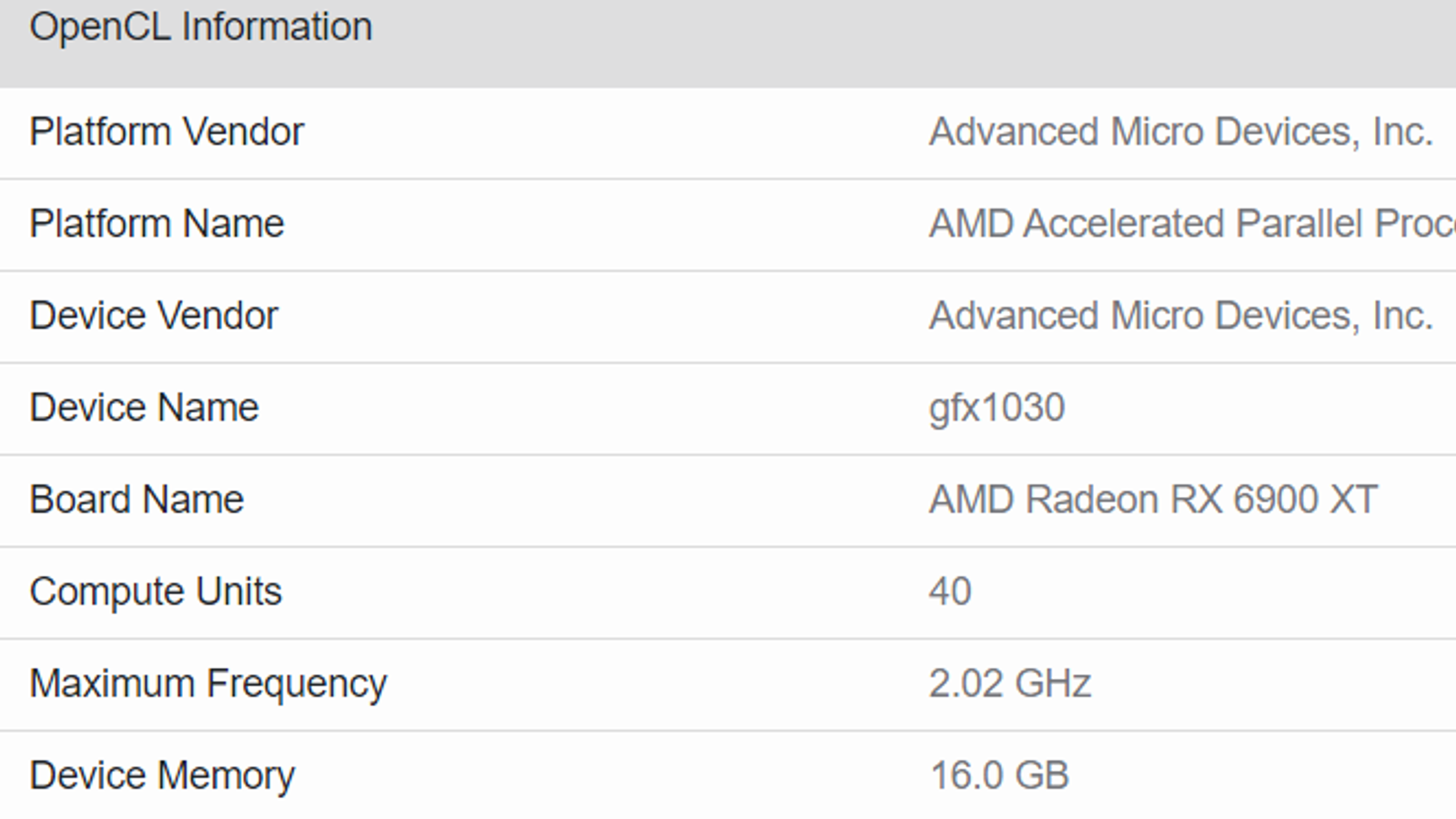Click the GB unit text

1041,775
